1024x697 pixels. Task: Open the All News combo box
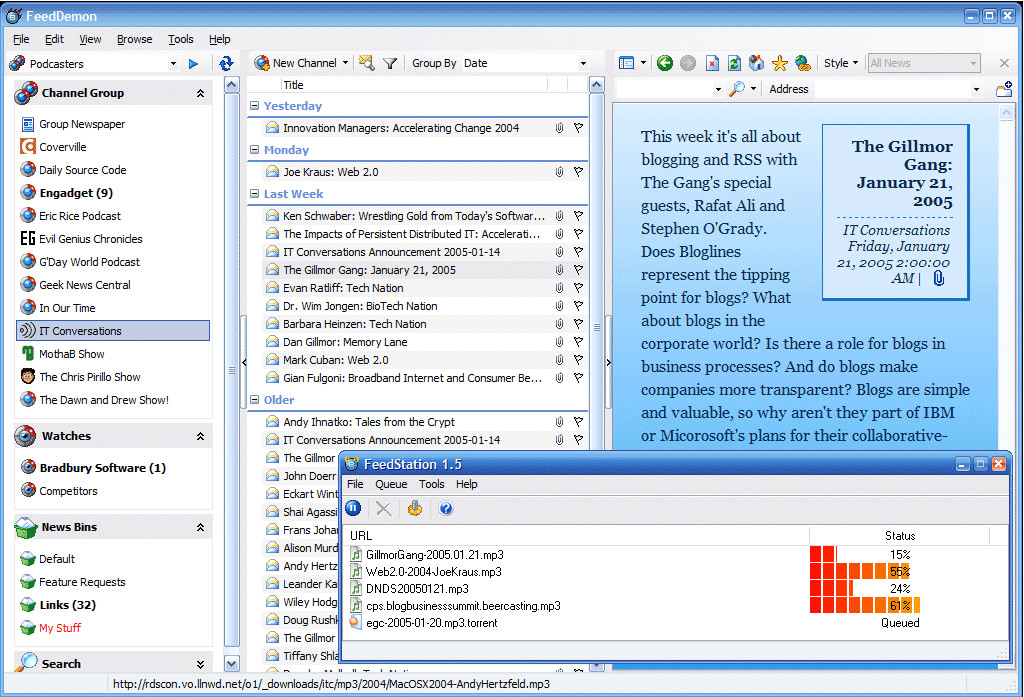(x=923, y=63)
